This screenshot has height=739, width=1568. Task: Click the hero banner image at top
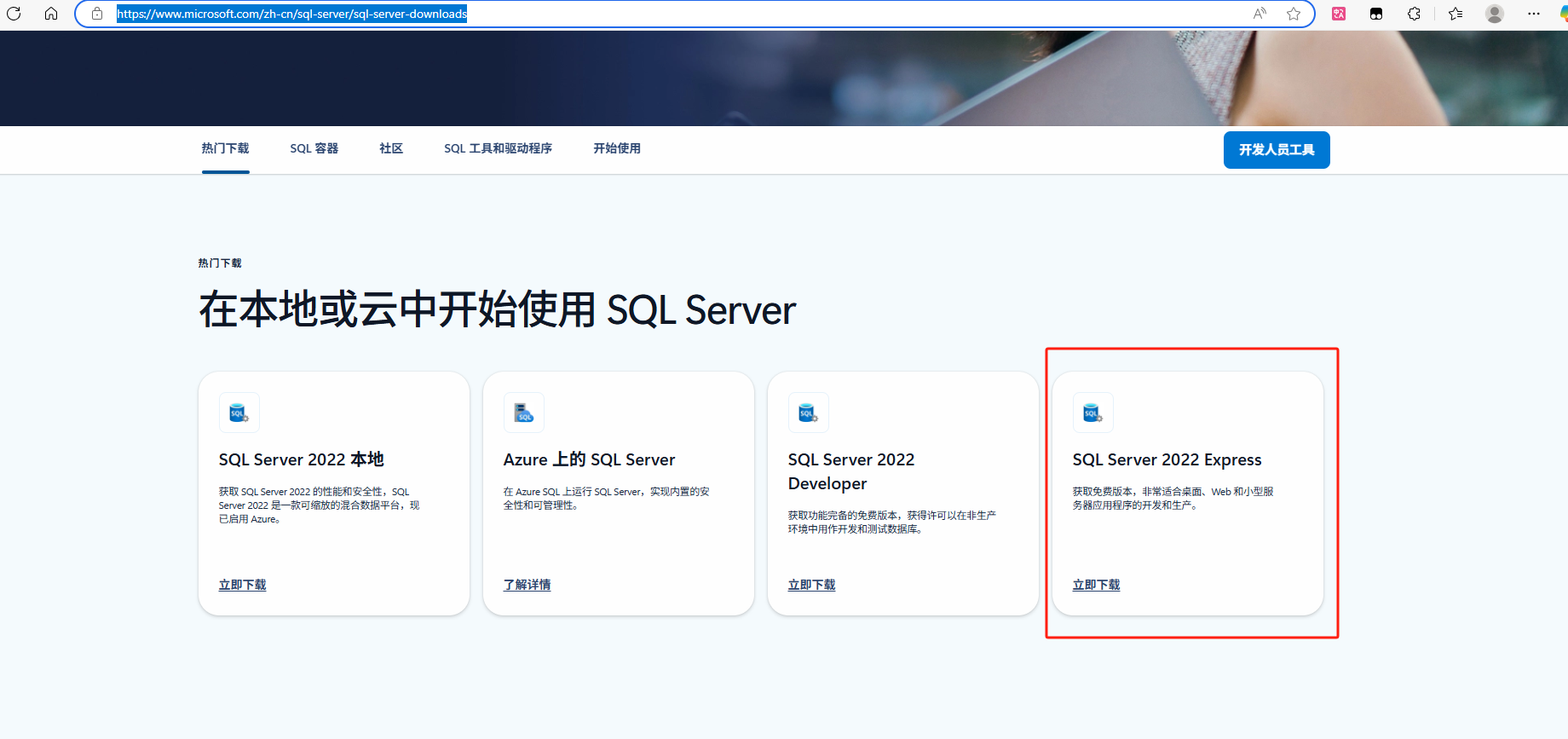784,78
